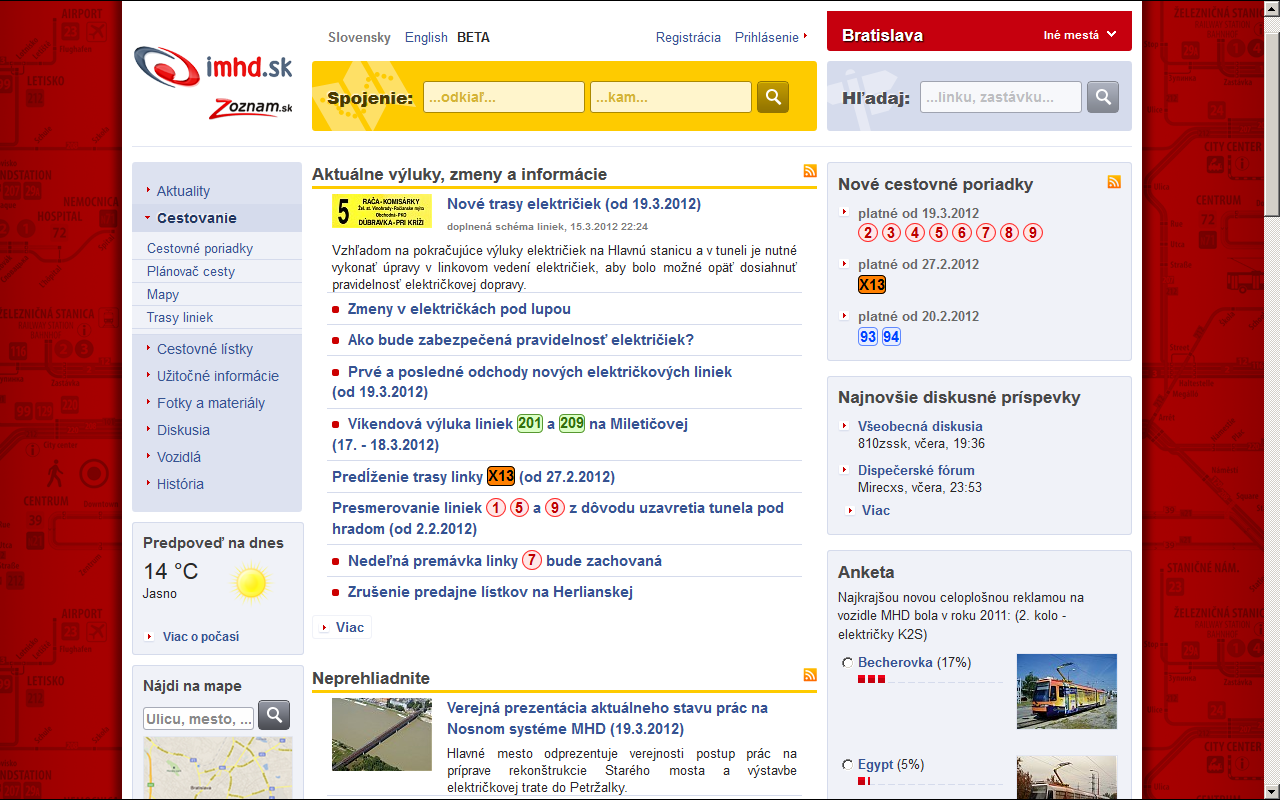The height and width of the screenshot is (800, 1280).
Task: Open RSS feed for Neprehliadnite section
Action: coord(810,675)
